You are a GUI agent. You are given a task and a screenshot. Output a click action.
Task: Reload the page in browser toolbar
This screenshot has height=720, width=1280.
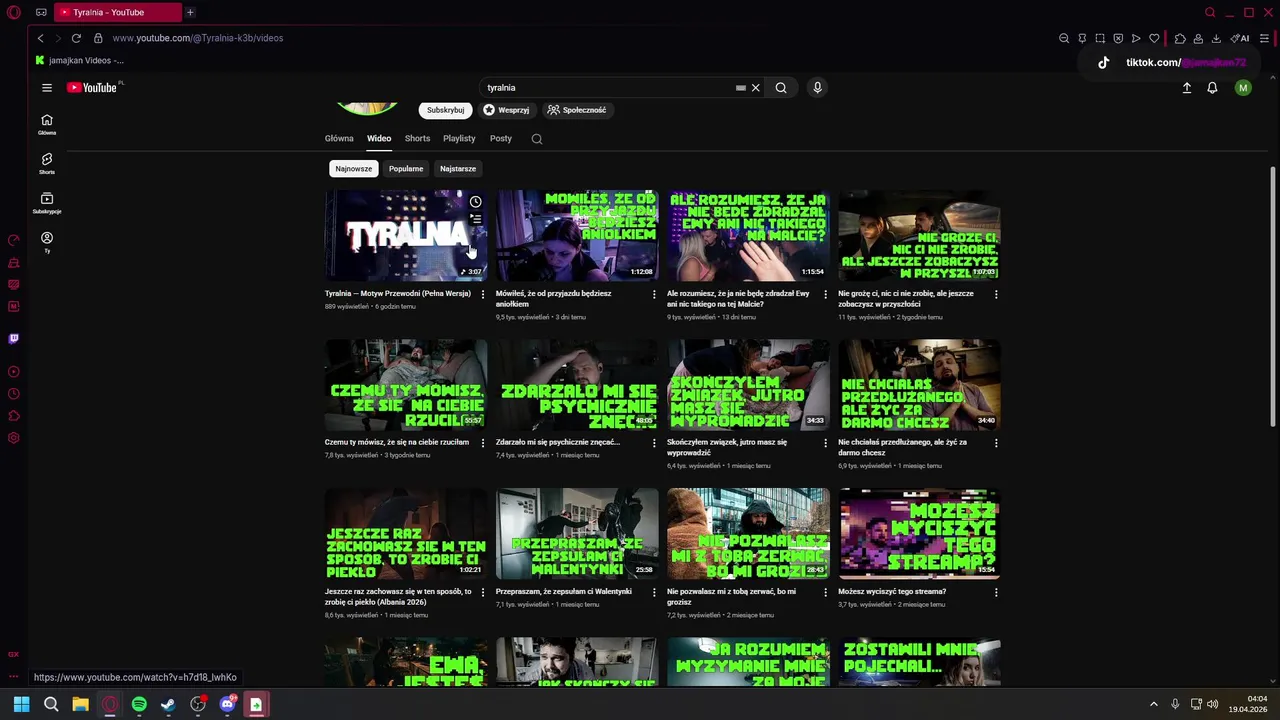tap(76, 38)
